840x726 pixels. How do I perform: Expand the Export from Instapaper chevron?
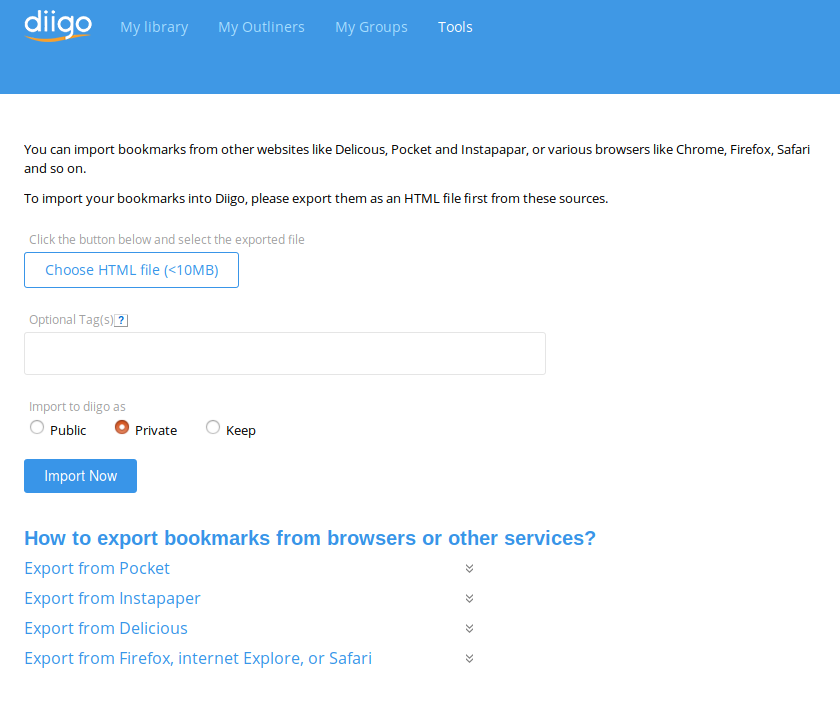[469, 599]
